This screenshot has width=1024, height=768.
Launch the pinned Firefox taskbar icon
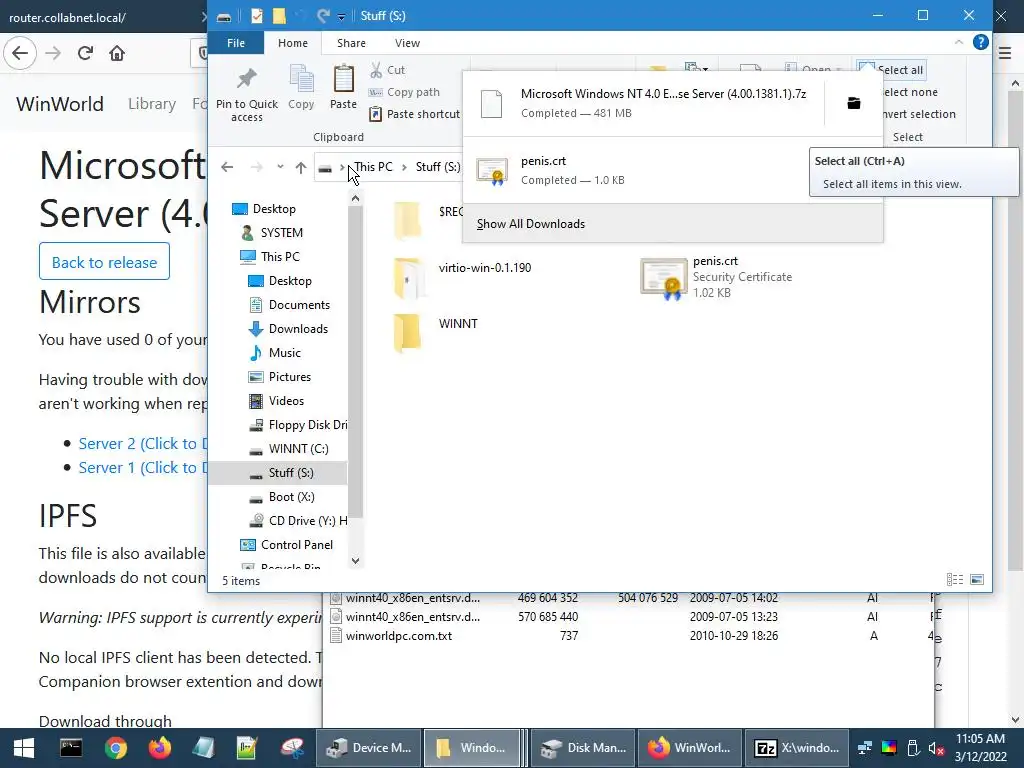pyautogui.click(x=159, y=748)
